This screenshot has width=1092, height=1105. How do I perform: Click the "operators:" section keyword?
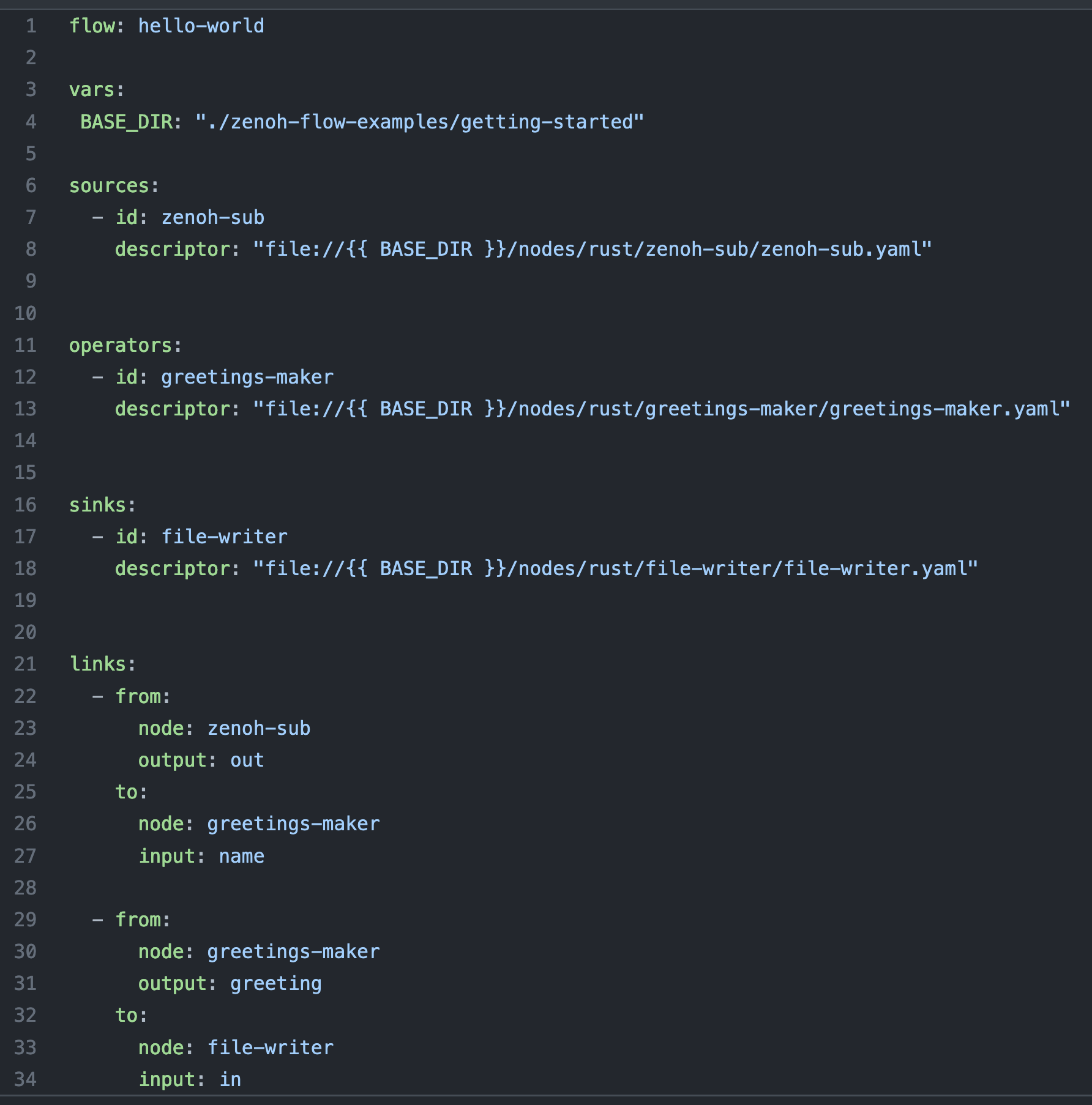tap(124, 344)
